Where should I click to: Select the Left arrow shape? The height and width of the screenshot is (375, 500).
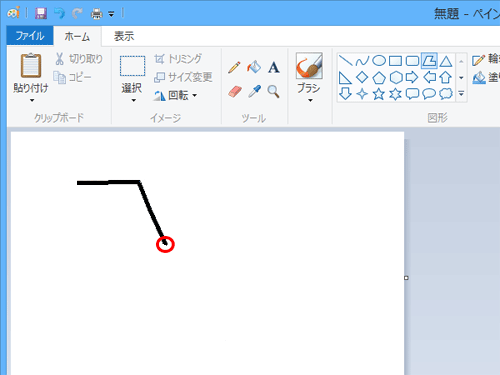coord(429,77)
